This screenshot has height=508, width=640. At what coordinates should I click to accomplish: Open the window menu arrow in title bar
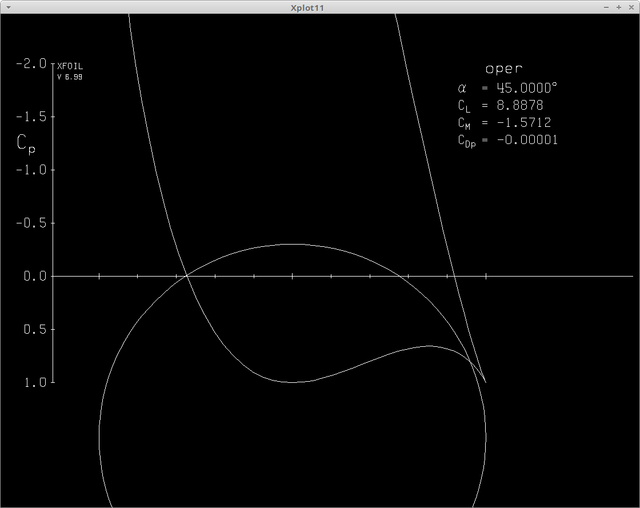[8, 7]
